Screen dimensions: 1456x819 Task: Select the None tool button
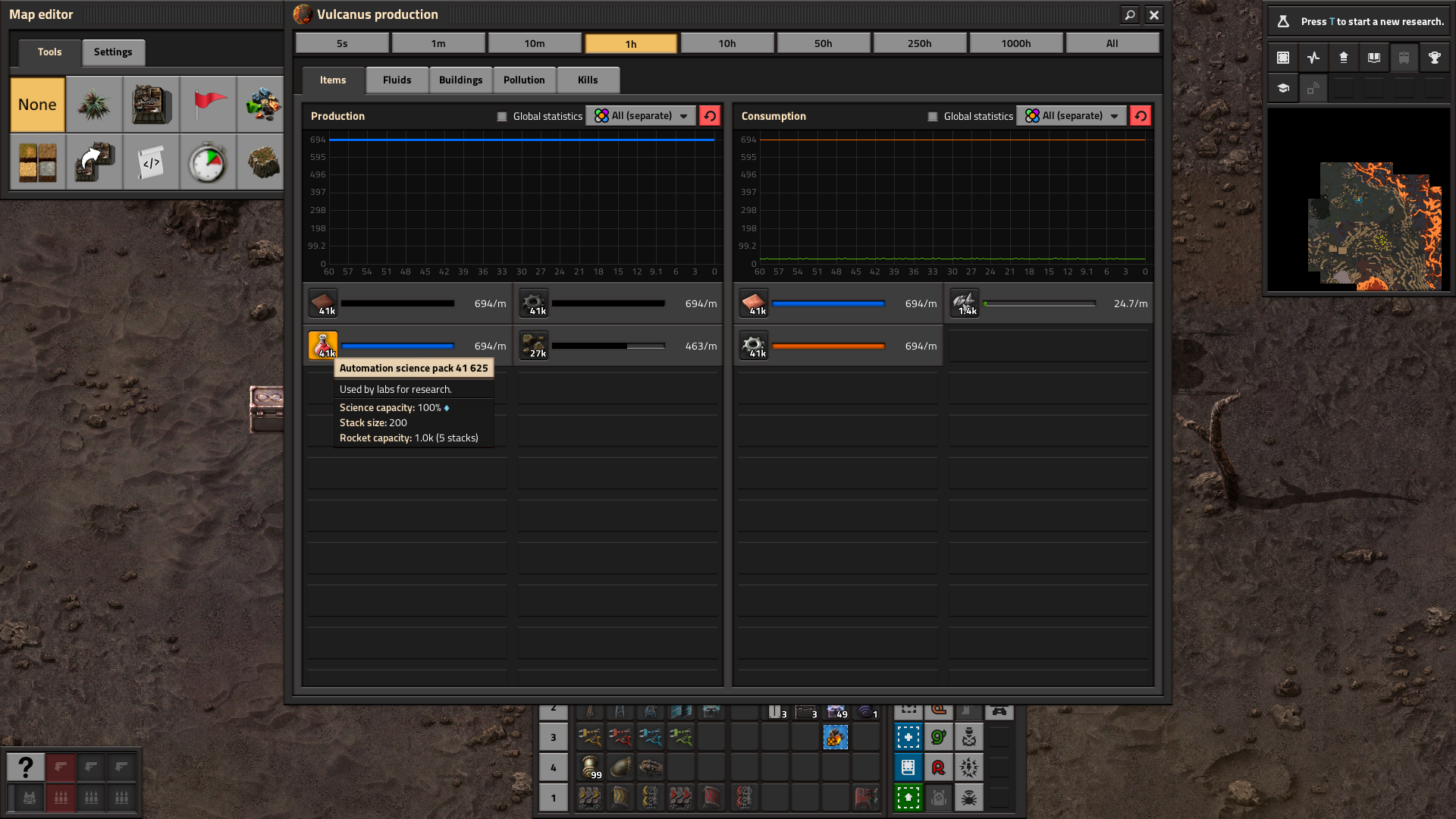pos(37,105)
